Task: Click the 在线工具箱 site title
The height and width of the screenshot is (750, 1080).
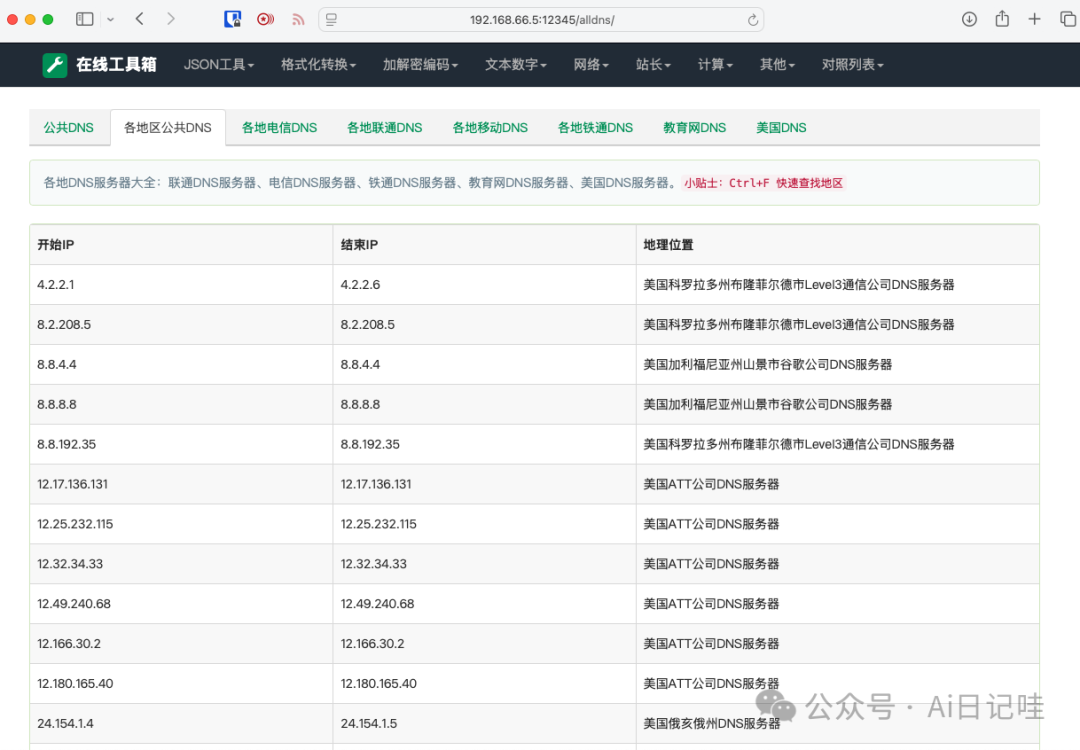Action: point(116,65)
